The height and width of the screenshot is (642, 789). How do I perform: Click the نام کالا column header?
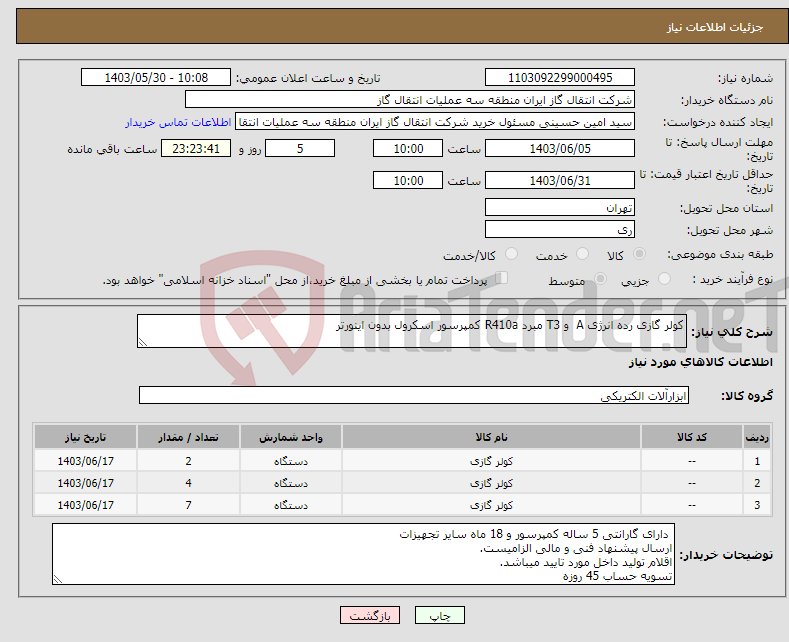click(x=491, y=437)
